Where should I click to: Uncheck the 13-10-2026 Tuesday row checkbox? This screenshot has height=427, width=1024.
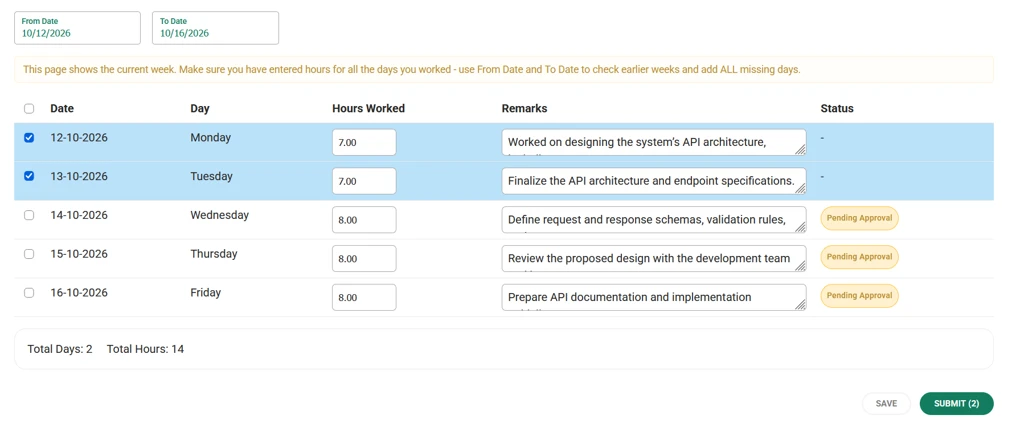pos(29,176)
